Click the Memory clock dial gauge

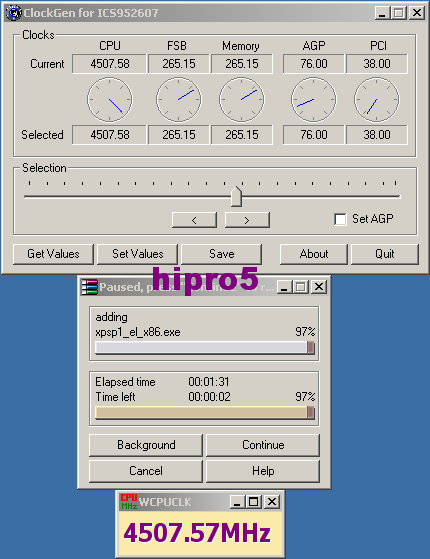(242, 100)
